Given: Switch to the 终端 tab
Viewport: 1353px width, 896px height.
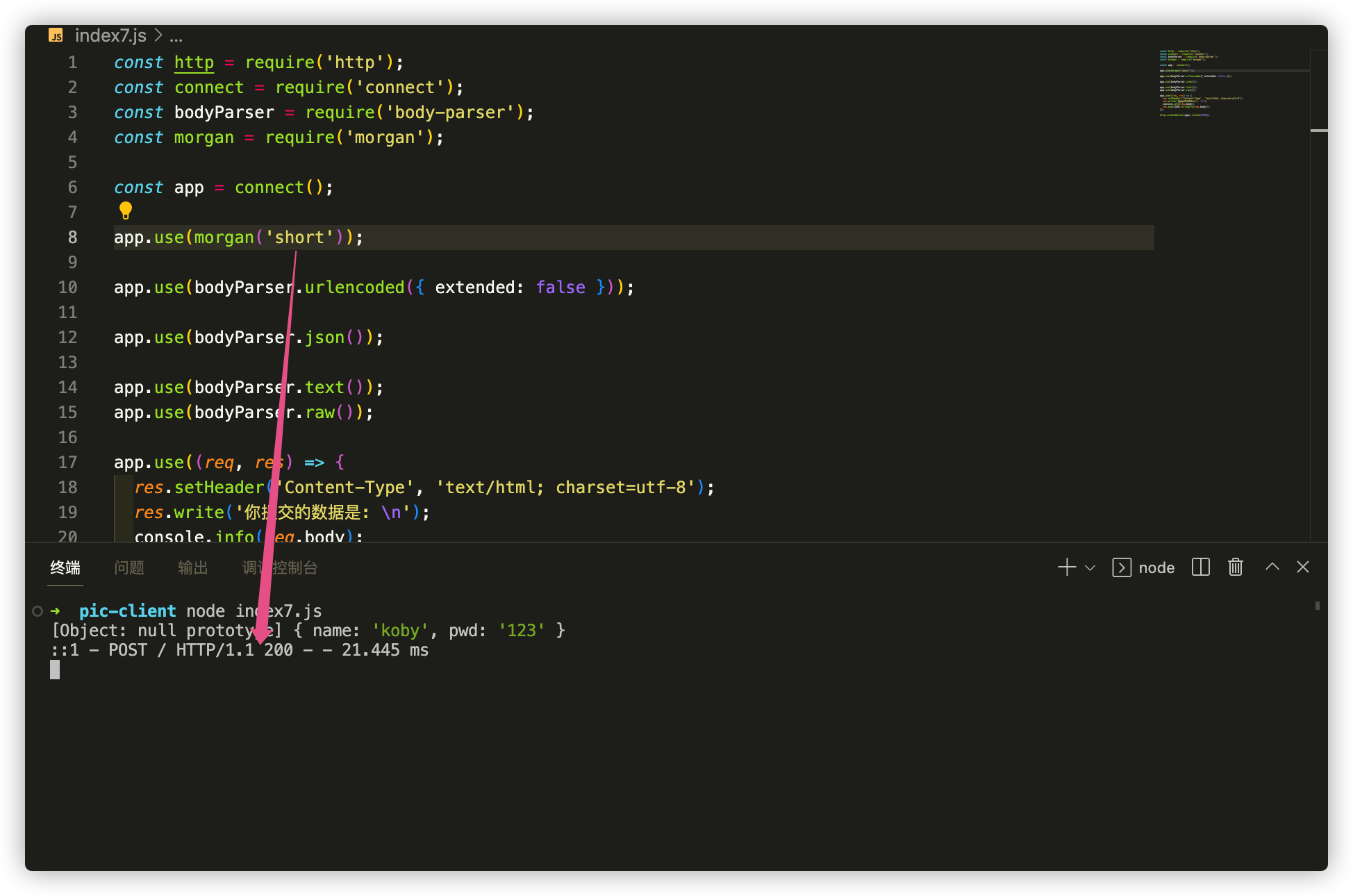Looking at the screenshot, I should click(x=65, y=567).
